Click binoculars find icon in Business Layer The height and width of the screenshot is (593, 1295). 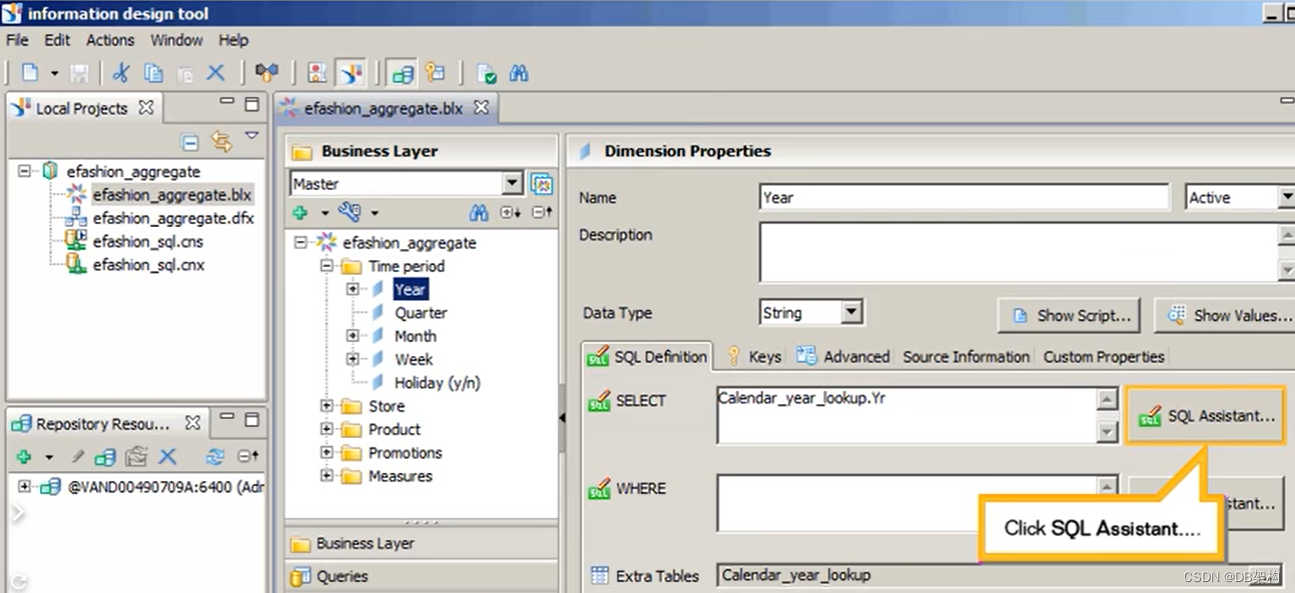479,212
